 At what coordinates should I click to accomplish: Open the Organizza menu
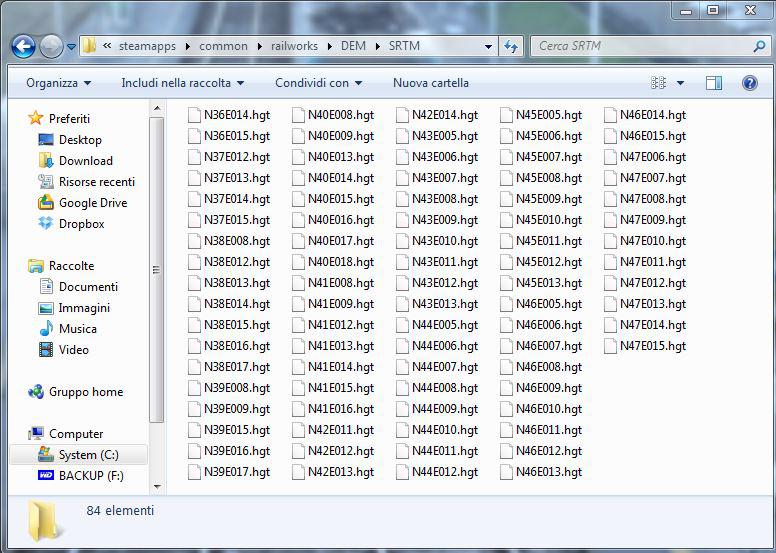(58, 83)
